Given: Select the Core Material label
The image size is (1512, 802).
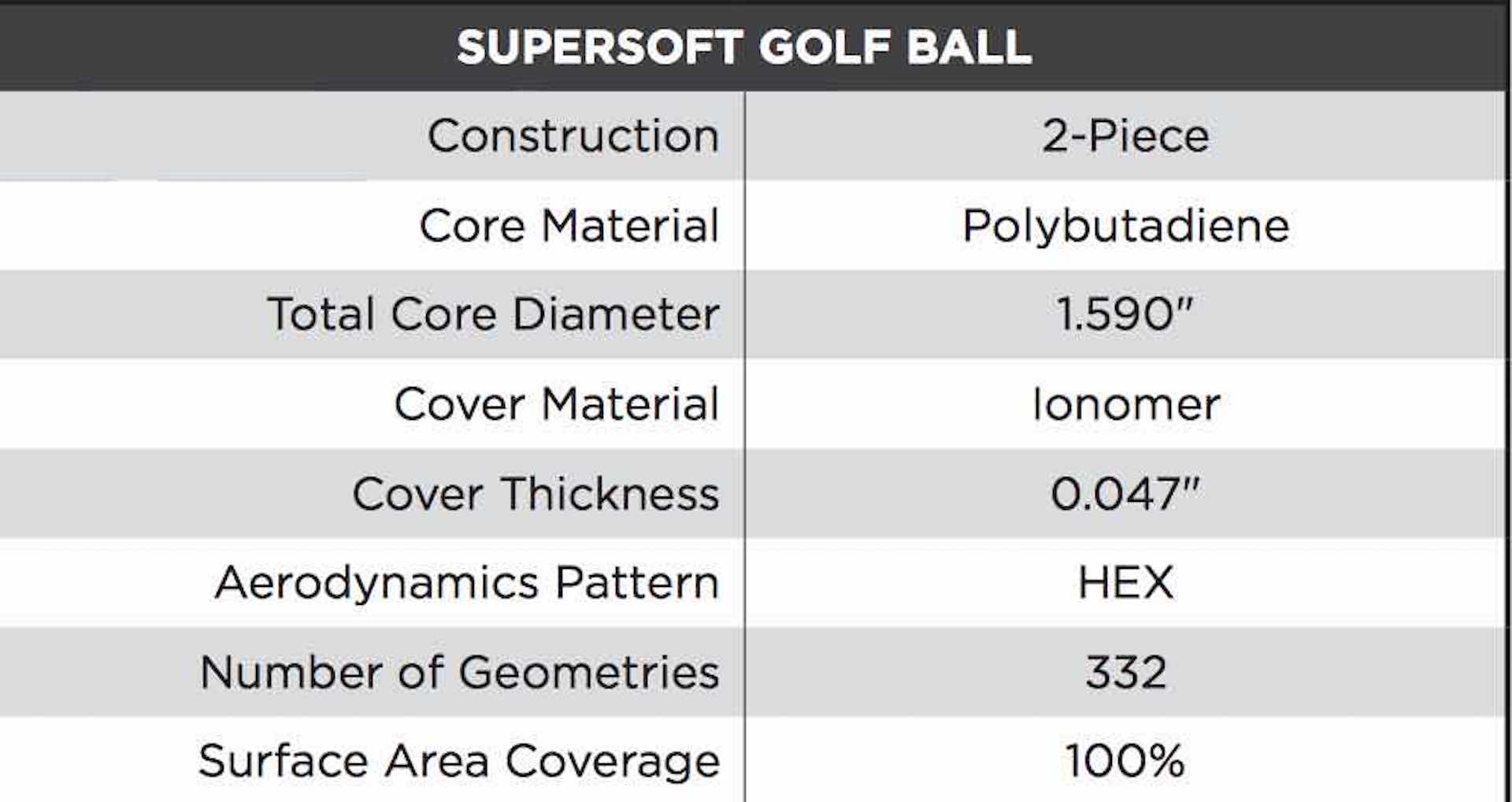Looking at the screenshot, I should click(569, 225).
